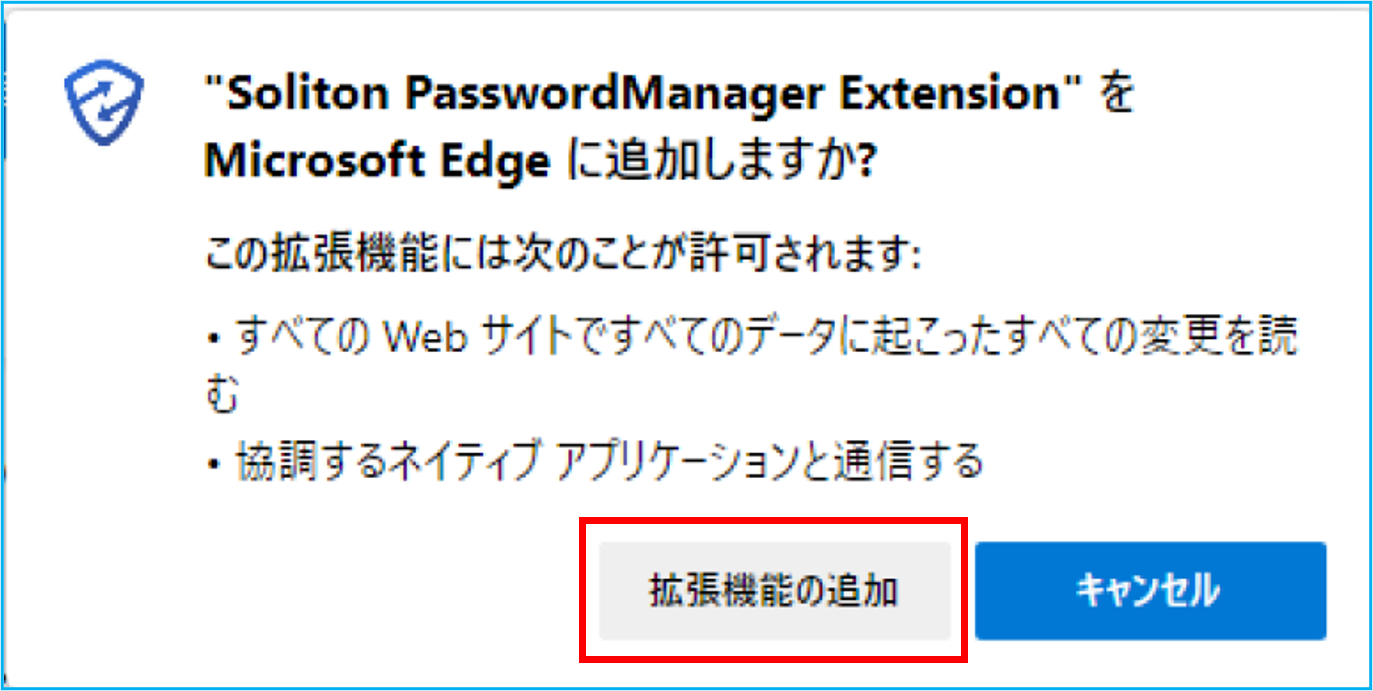Click the bullet before 協調するネイティブ
This screenshot has width=1373, height=691.
213,463
